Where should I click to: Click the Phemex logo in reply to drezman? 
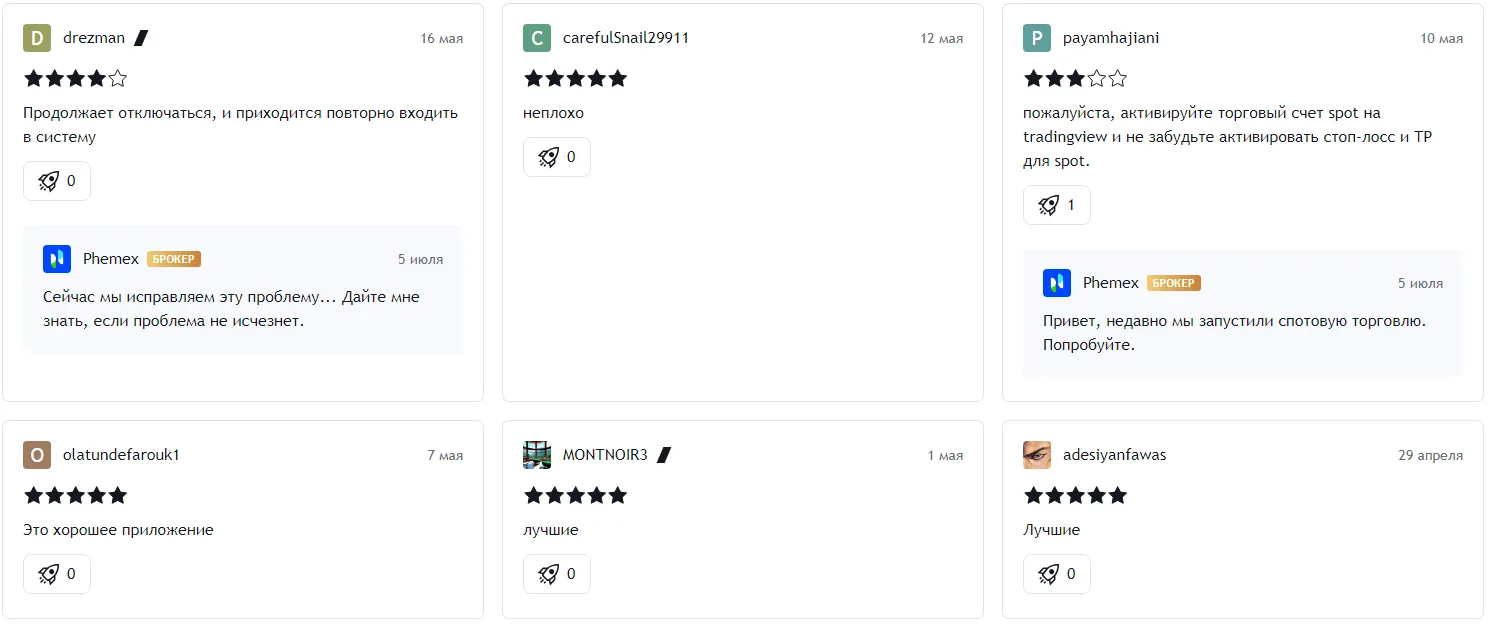click(57, 259)
